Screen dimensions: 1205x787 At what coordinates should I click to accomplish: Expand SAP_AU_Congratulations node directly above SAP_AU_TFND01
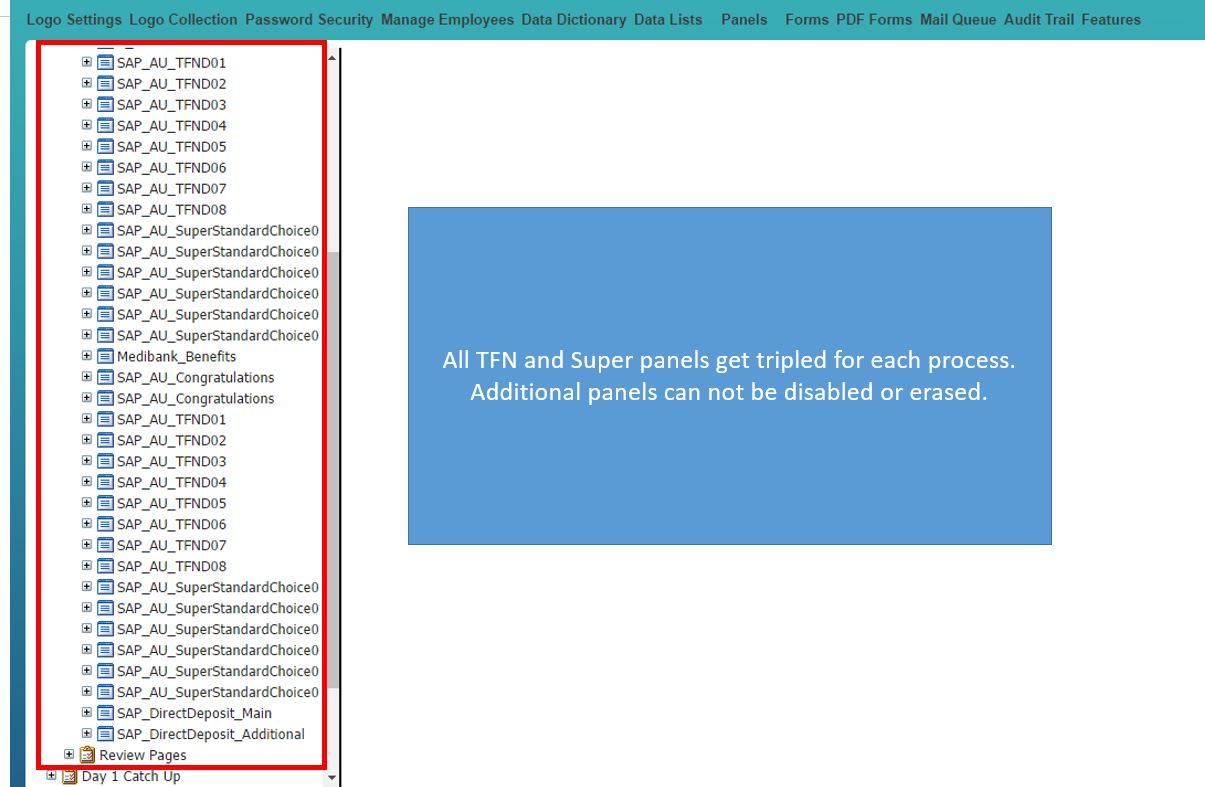click(87, 398)
